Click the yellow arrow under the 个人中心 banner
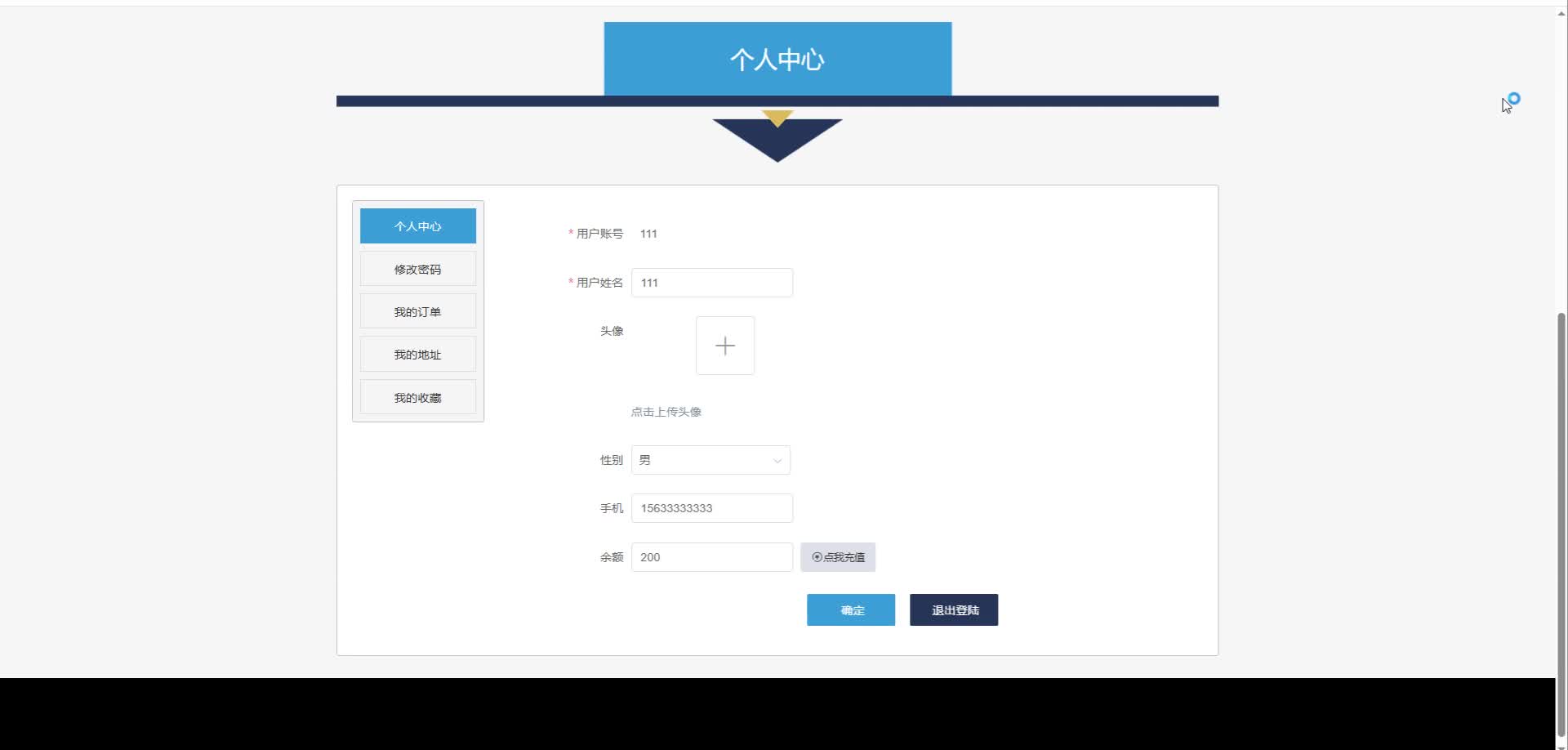Viewport: 1568px width, 750px height. coord(777,116)
